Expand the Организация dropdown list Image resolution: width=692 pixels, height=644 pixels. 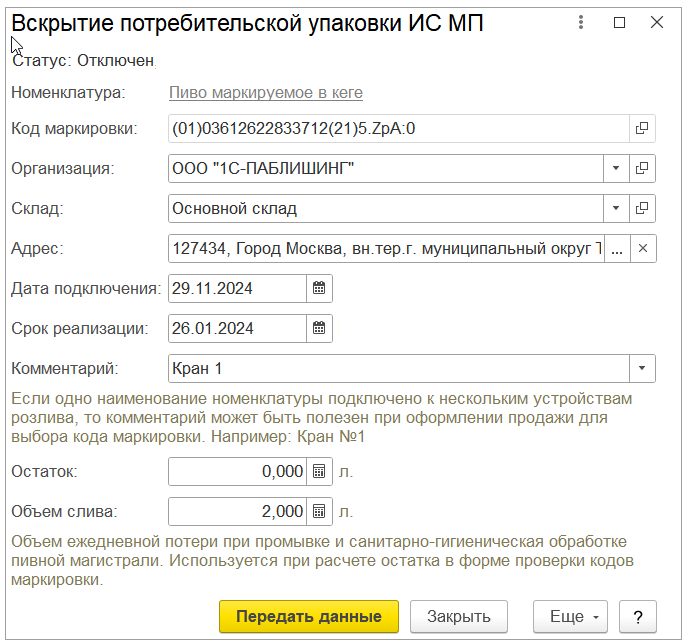616,168
